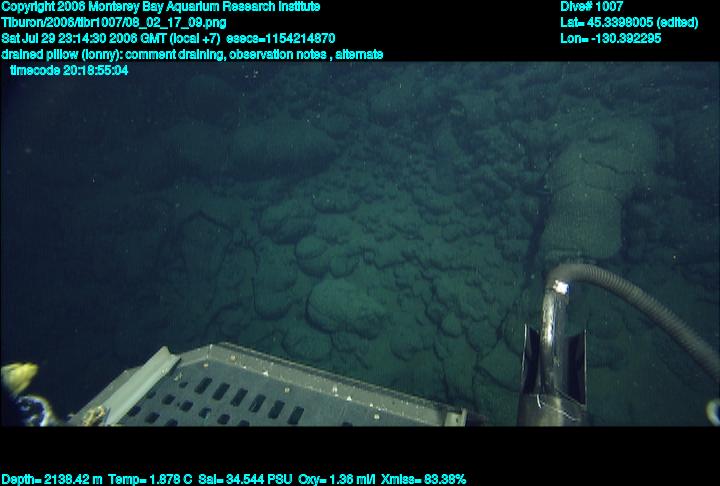Click the timecode 20:18:55:04 overlay
This screenshot has height=486, width=720.
tap(69, 70)
